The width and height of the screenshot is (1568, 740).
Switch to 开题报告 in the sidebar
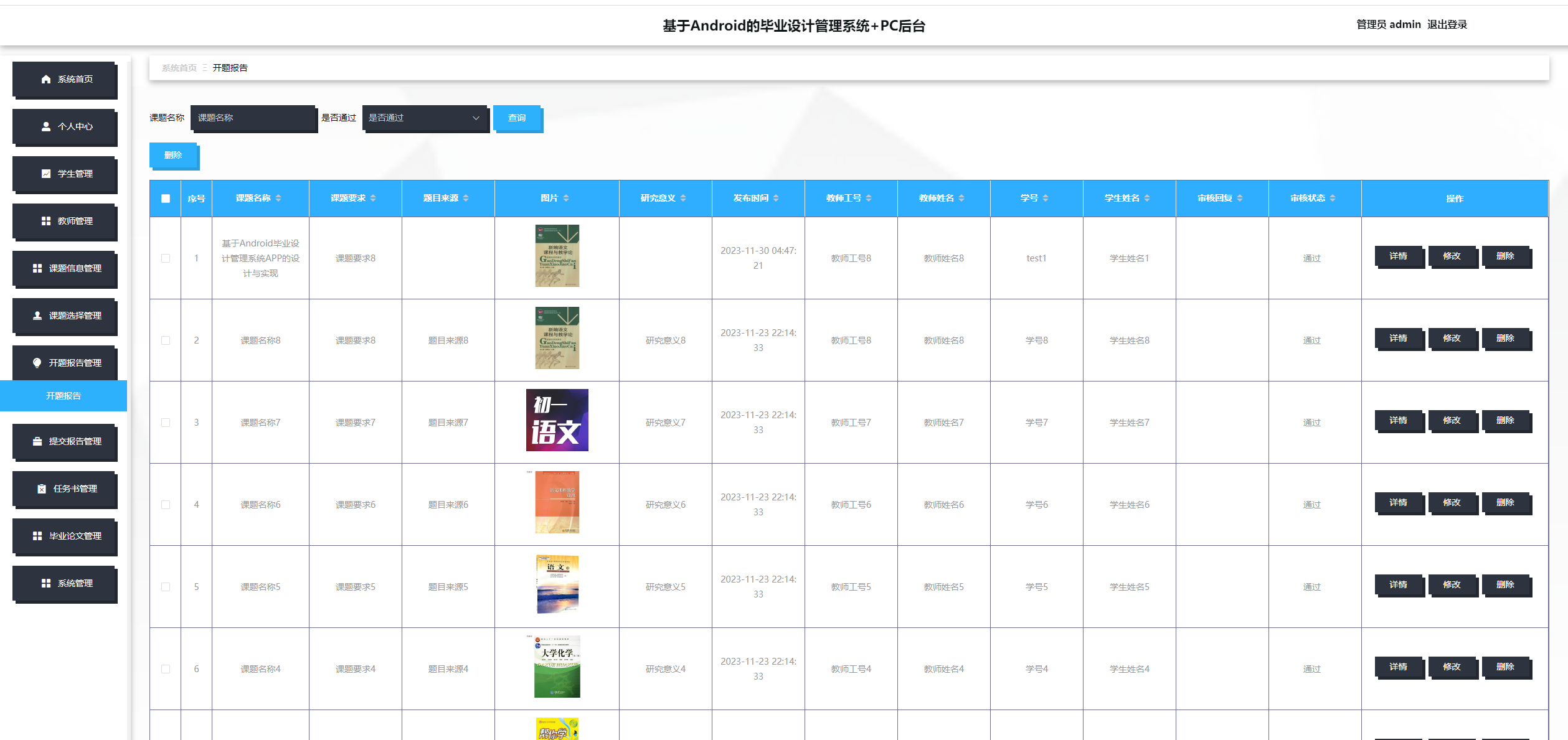coord(64,396)
